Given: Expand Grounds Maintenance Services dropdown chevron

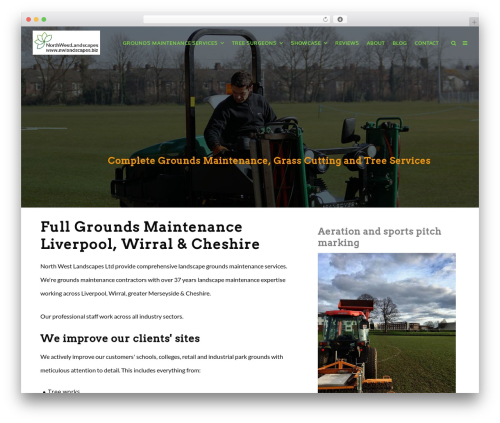Looking at the screenshot, I should (x=222, y=43).
